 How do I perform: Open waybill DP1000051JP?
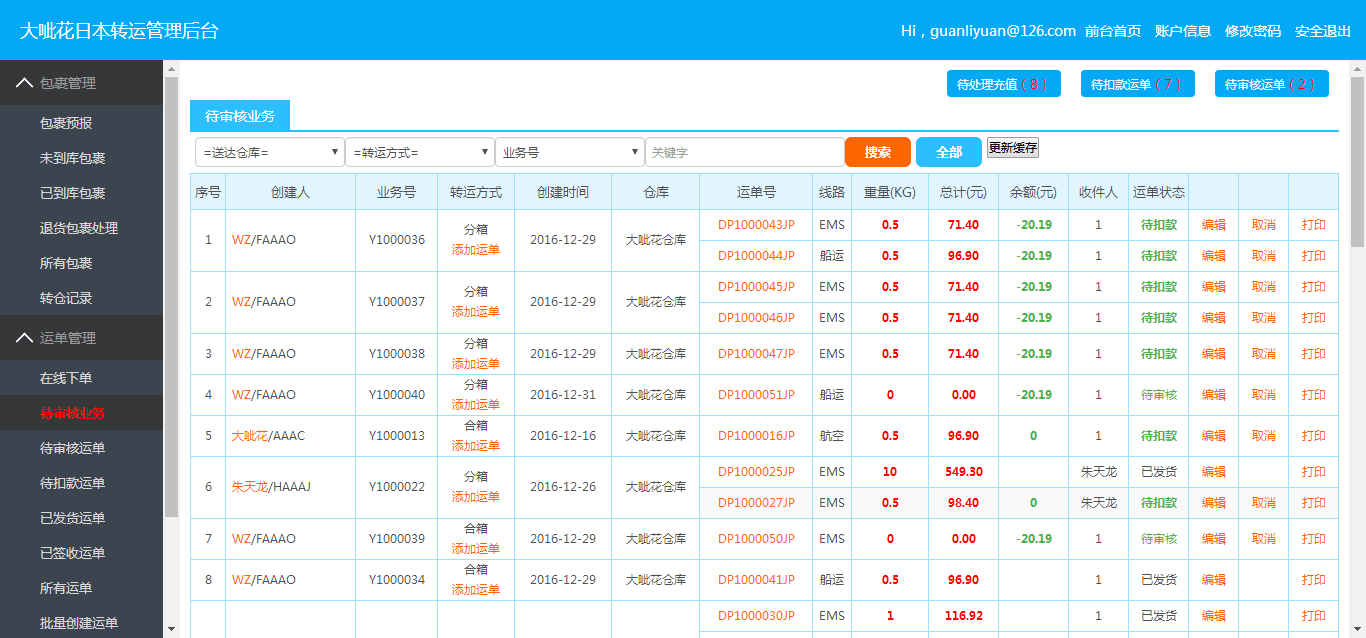pos(756,395)
